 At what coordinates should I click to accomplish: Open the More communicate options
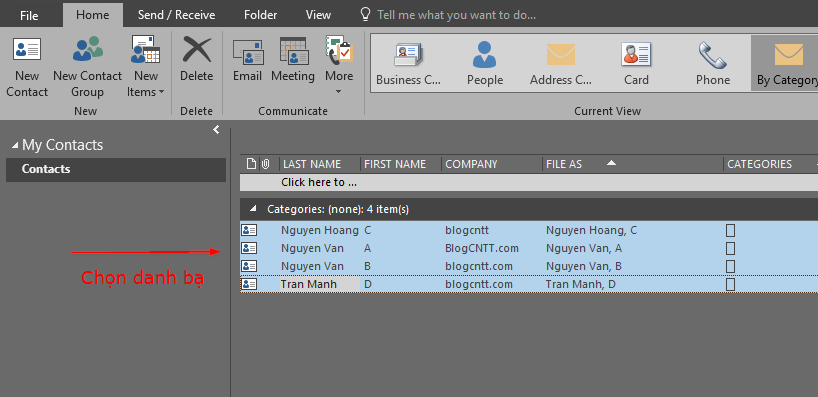click(339, 65)
